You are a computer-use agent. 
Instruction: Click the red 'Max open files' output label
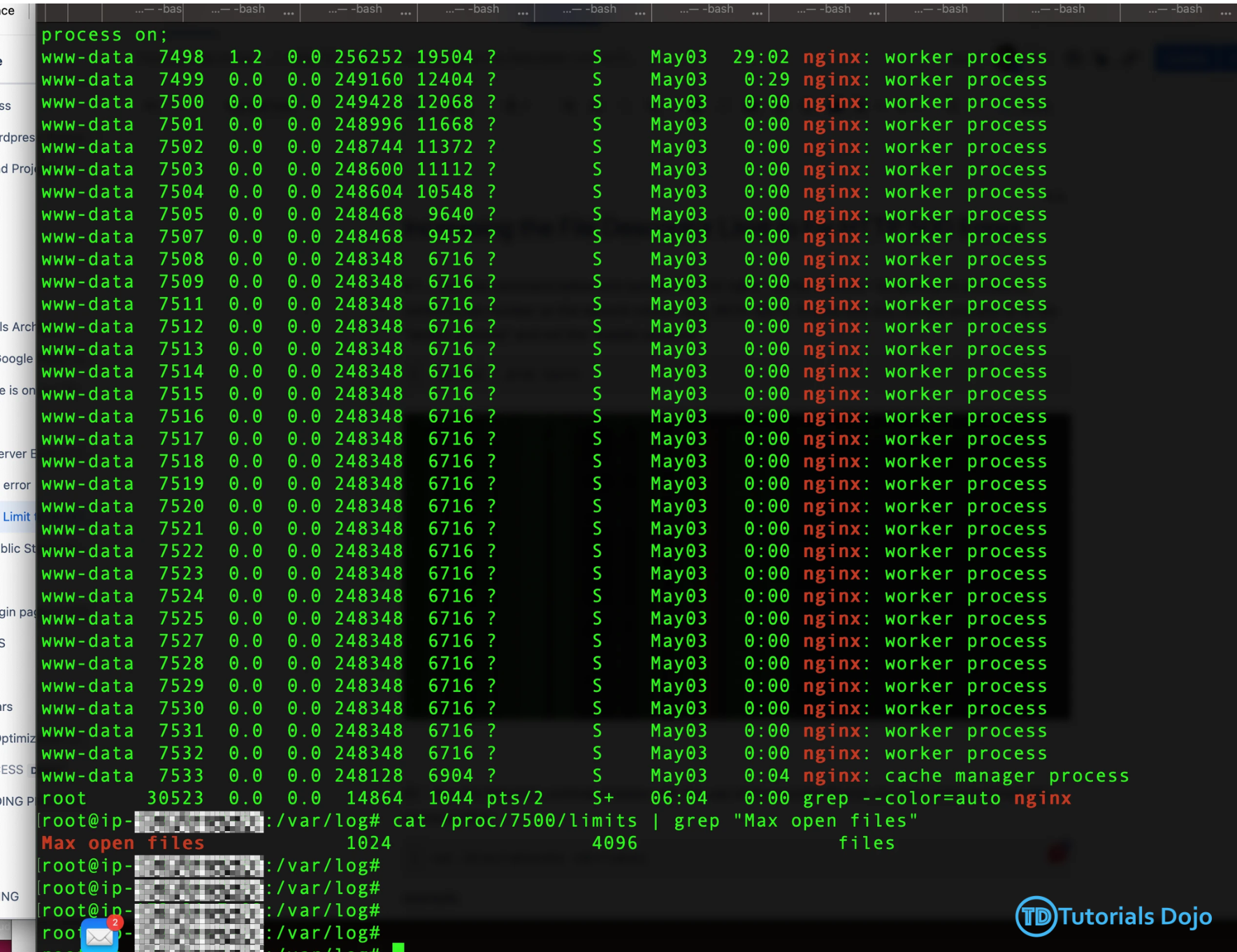[123, 843]
